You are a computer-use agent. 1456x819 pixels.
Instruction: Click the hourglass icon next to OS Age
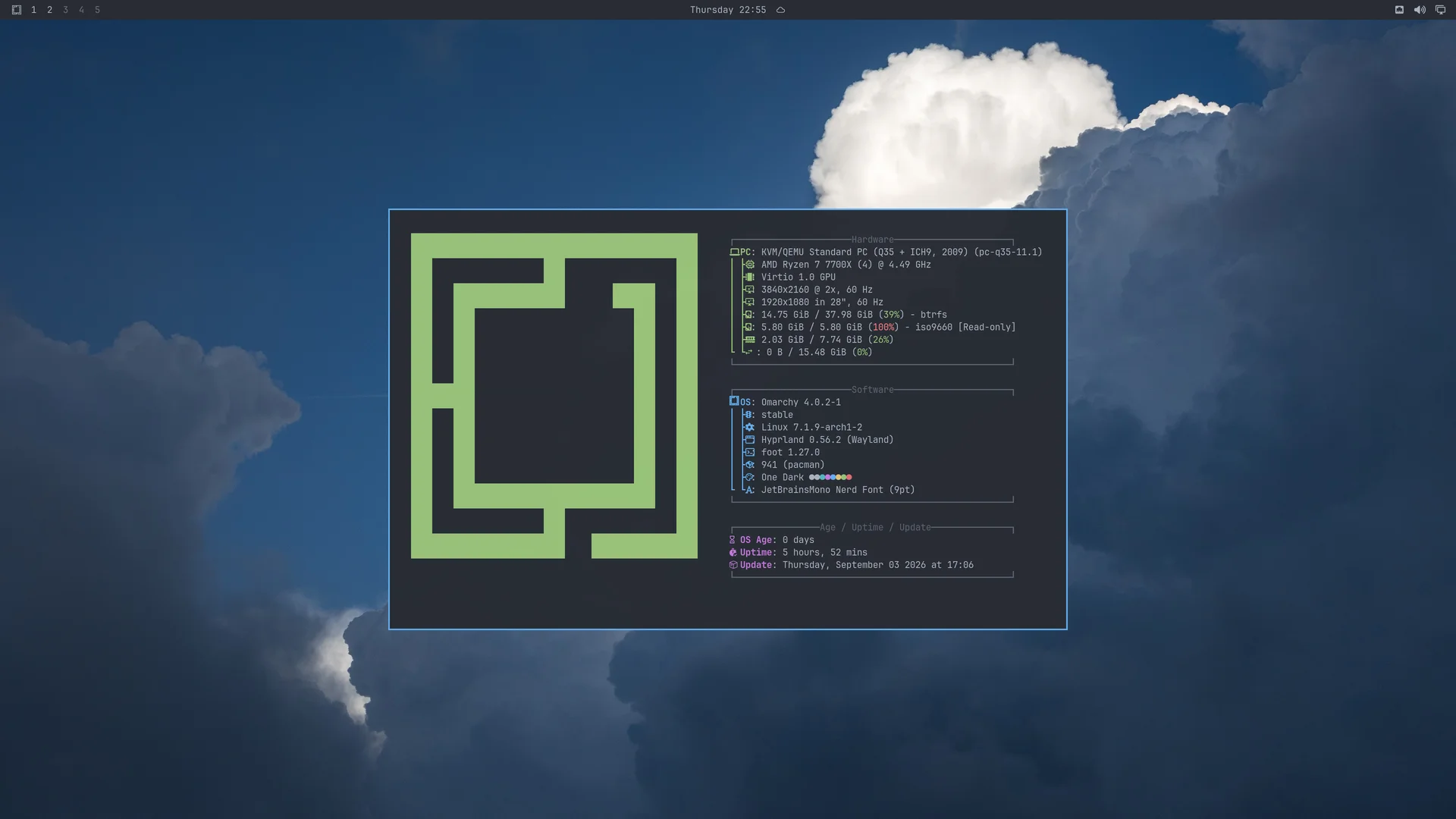(x=733, y=540)
